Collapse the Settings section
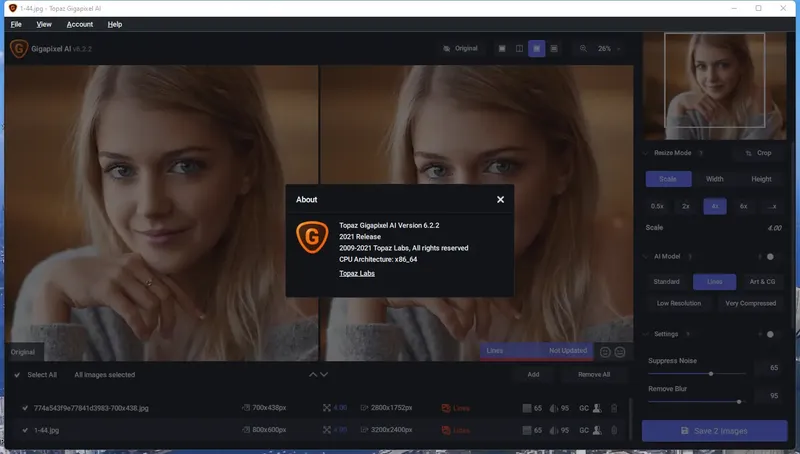 [645, 334]
